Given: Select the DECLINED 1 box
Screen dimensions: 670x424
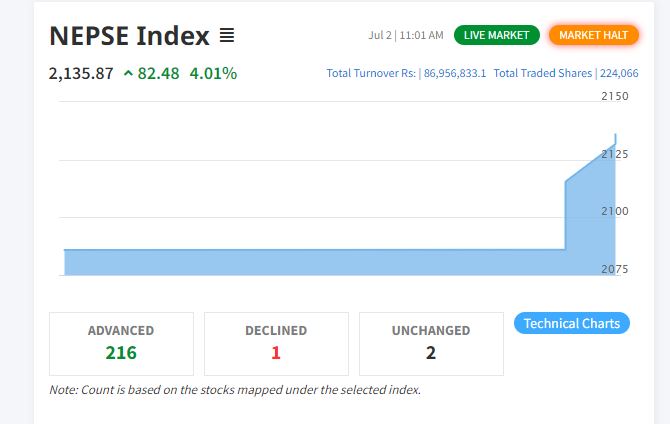Looking at the screenshot, I should 276,344.
